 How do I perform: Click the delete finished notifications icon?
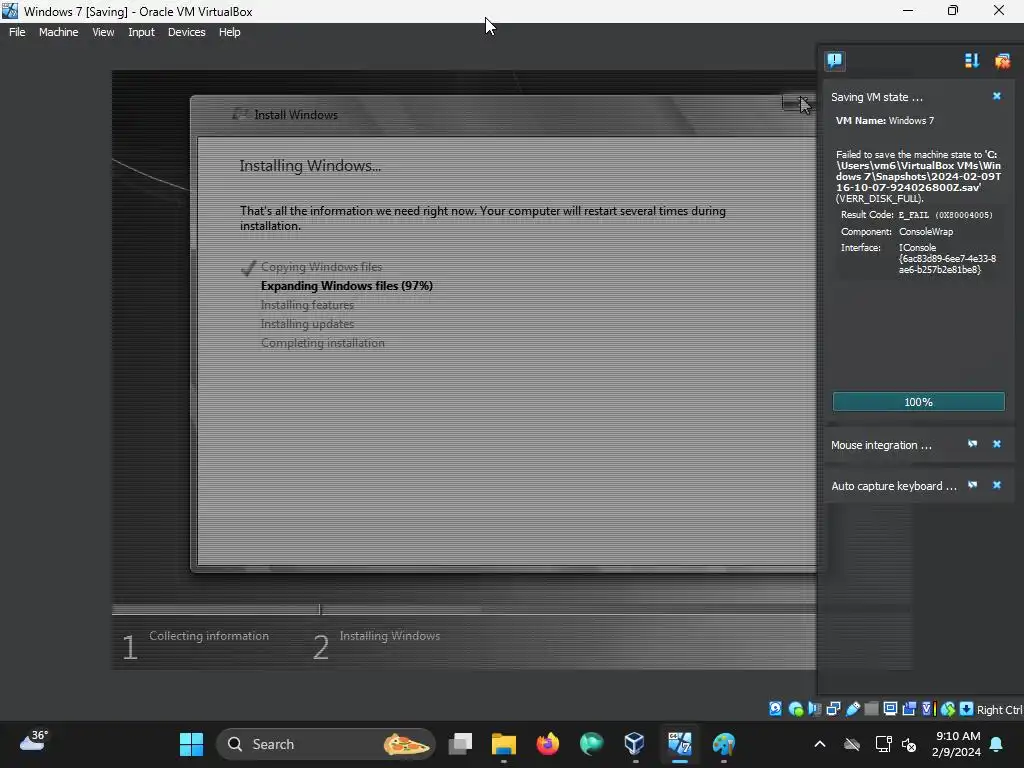pyautogui.click(x=1002, y=61)
